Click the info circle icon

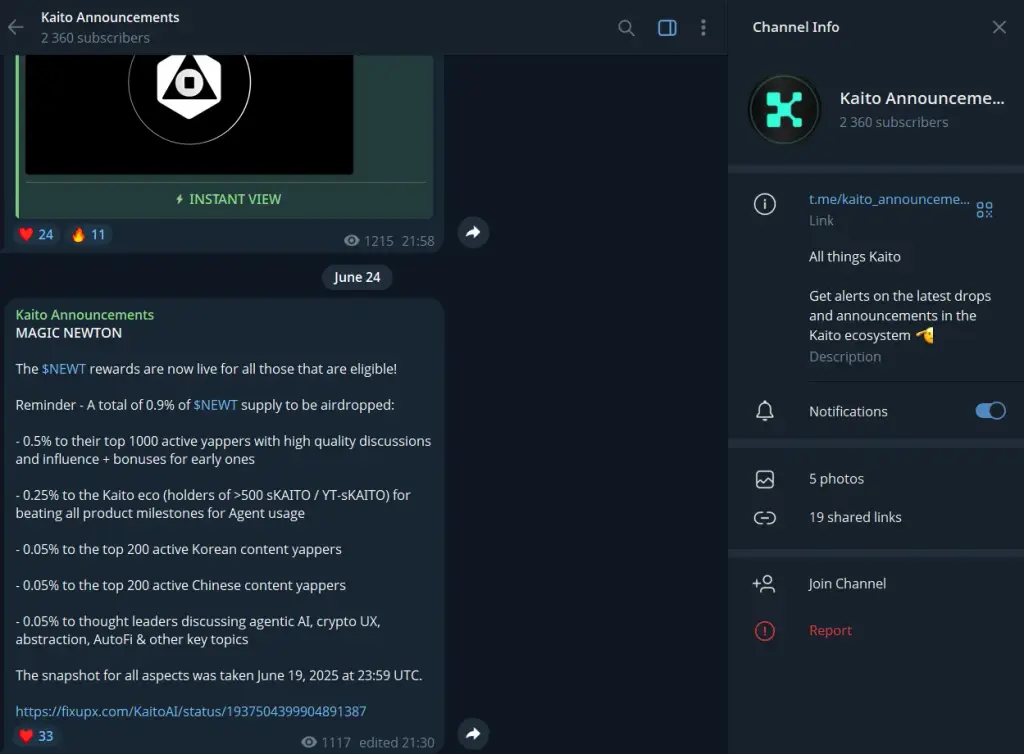click(x=765, y=204)
